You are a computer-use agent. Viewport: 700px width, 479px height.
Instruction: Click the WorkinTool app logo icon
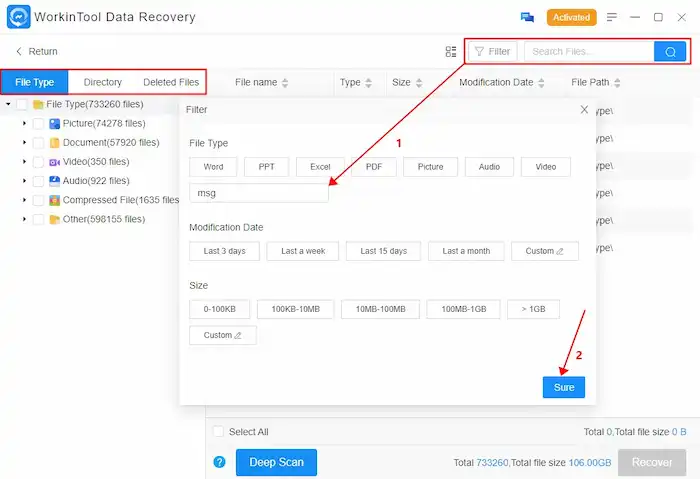point(19,17)
